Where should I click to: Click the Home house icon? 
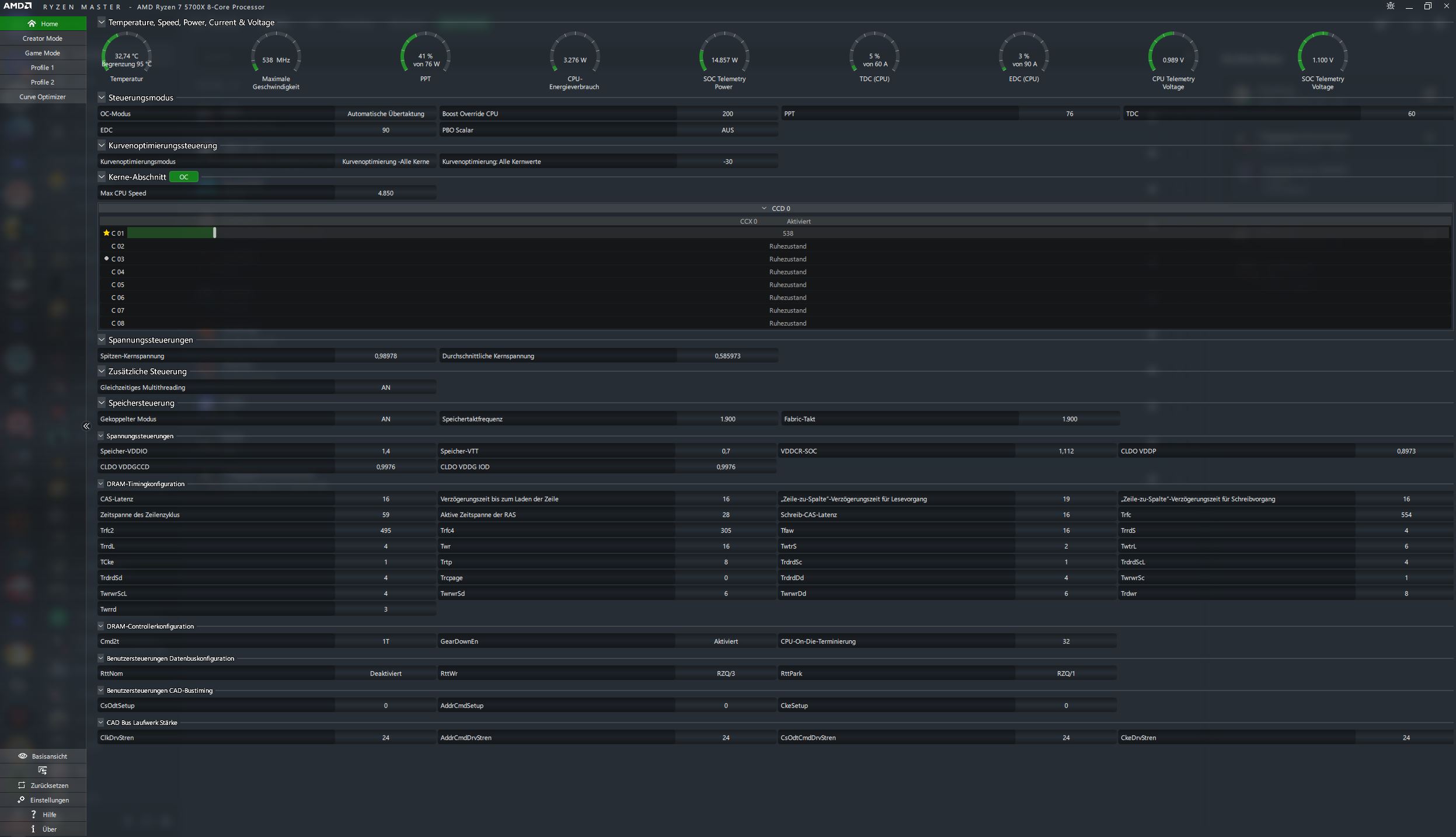click(32, 24)
